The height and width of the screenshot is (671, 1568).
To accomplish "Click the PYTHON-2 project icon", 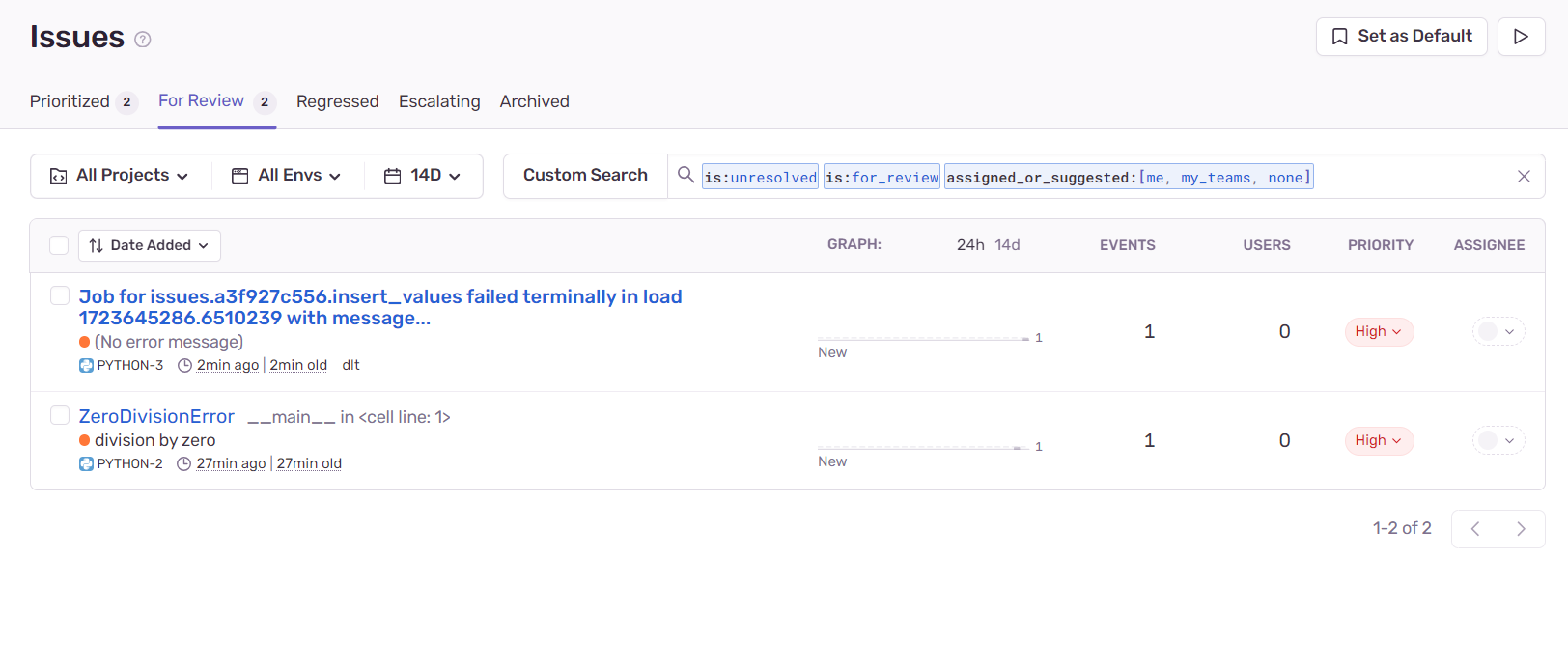I will (86, 464).
